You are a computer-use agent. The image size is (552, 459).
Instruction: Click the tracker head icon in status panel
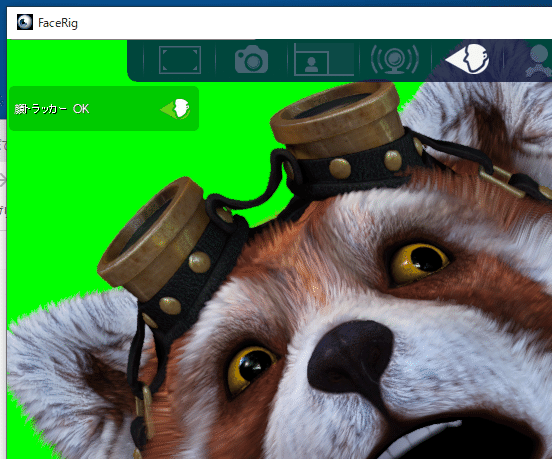coord(176,109)
